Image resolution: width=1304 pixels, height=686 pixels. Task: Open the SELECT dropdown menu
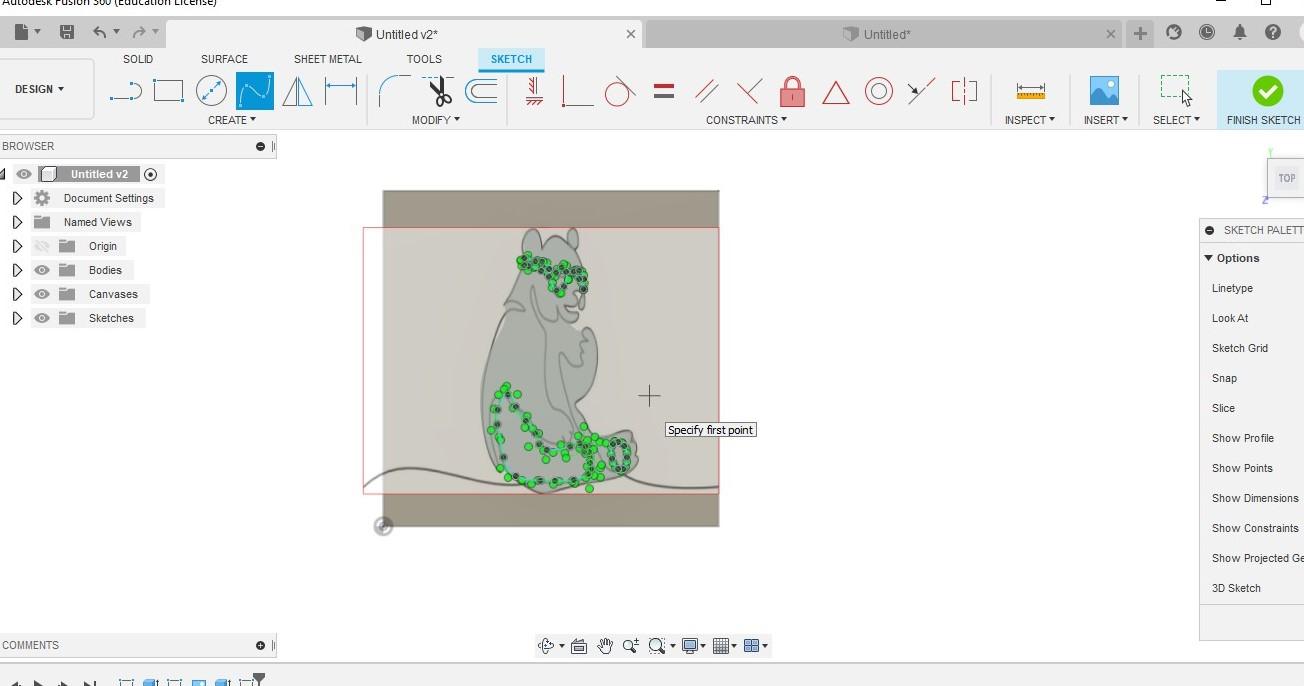click(x=1176, y=120)
